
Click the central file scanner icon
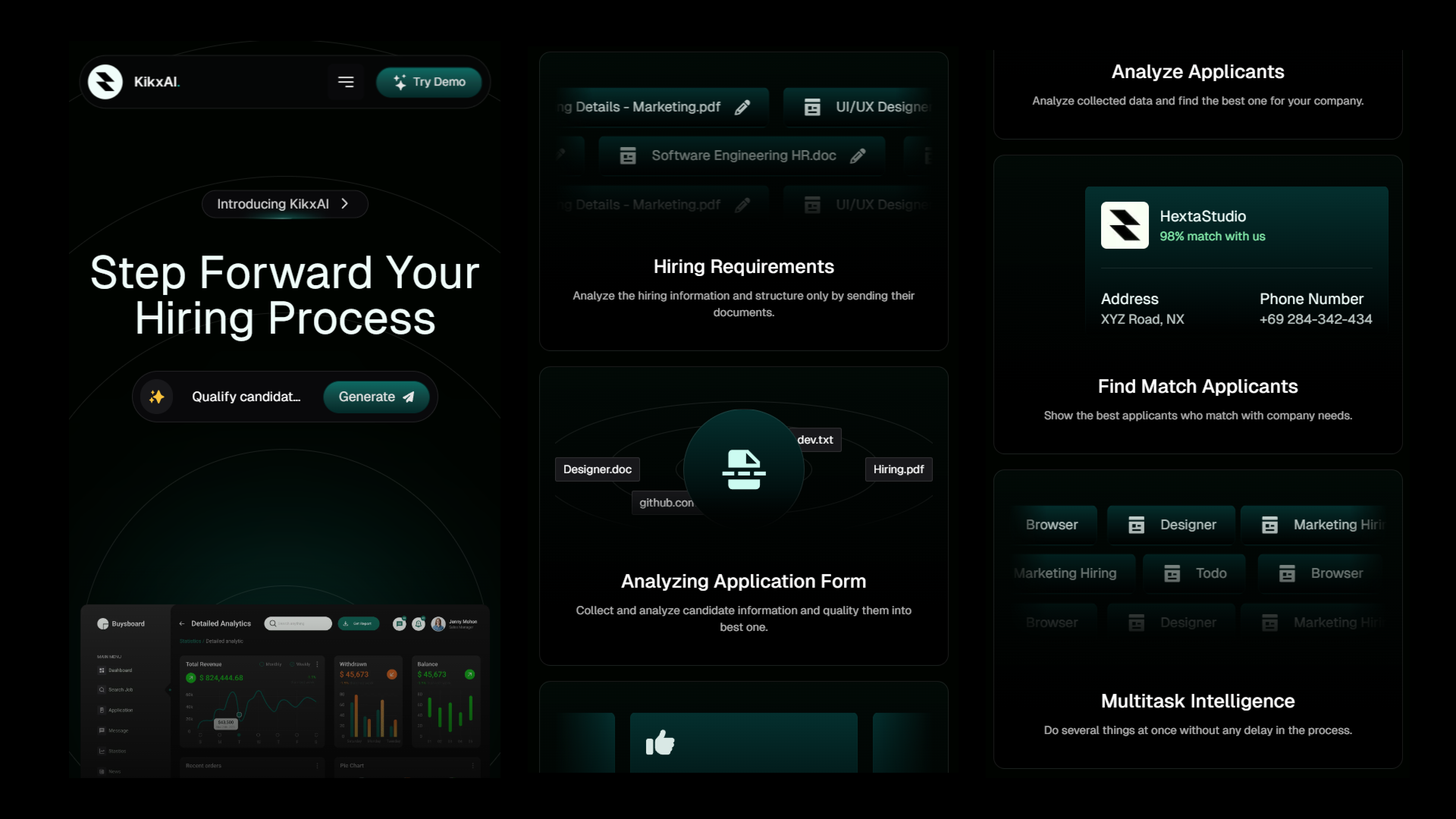pos(744,469)
